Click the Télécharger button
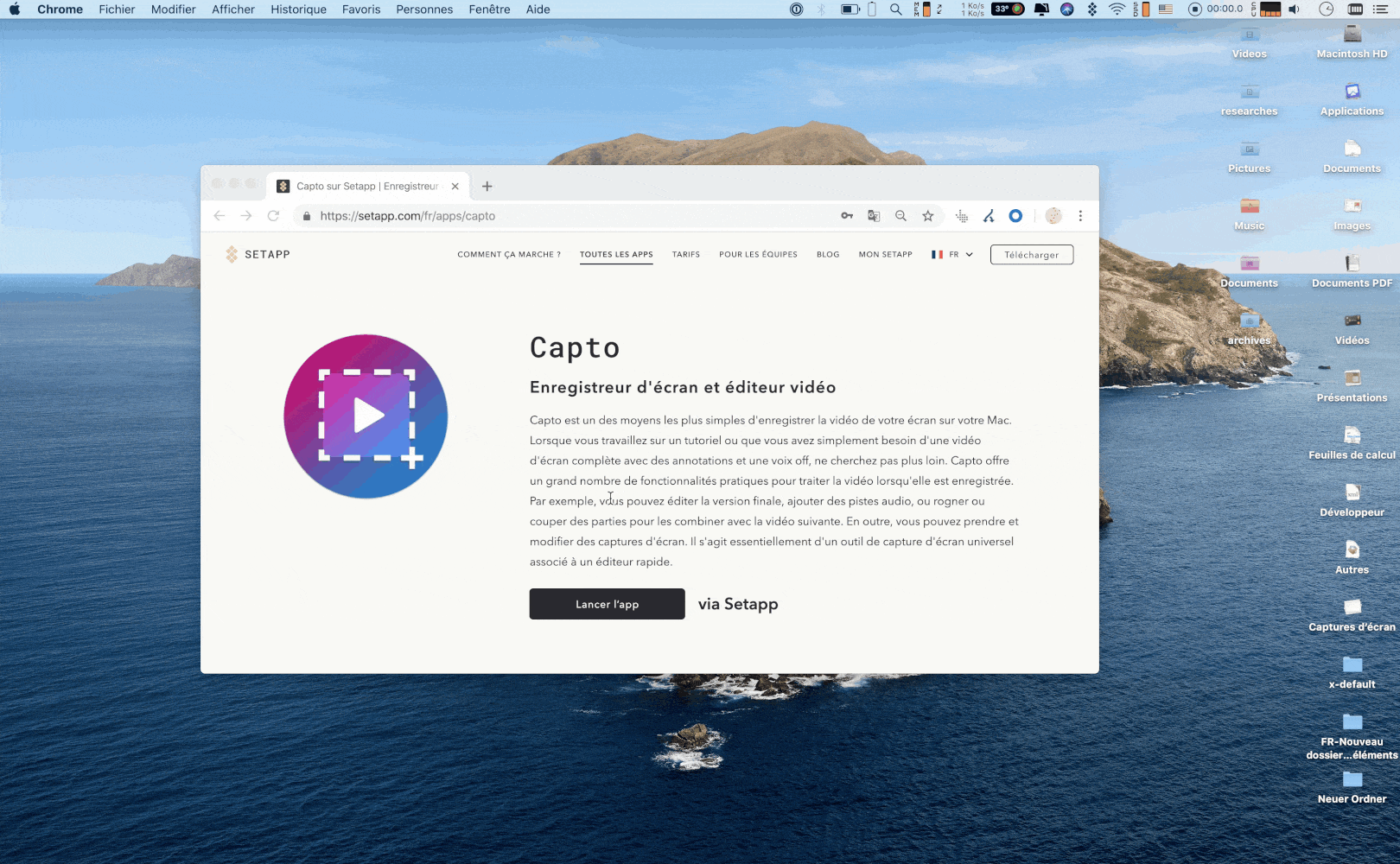The height and width of the screenshot is (864, 1400). (1032, 255)
